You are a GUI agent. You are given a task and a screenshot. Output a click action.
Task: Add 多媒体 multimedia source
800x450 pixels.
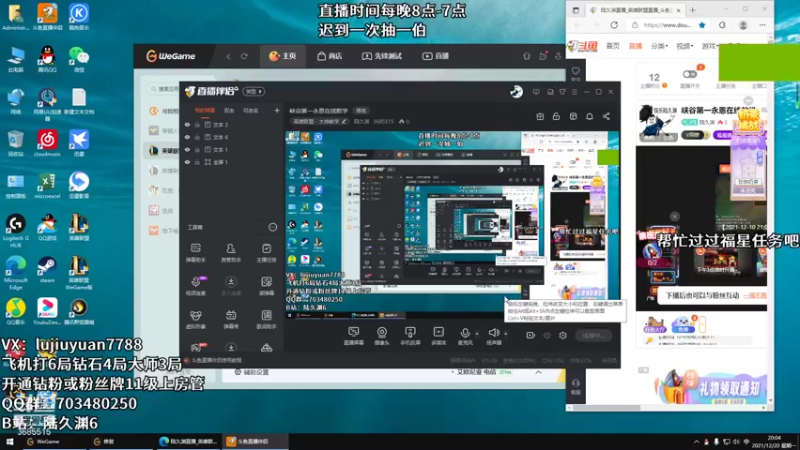(438, 336)
